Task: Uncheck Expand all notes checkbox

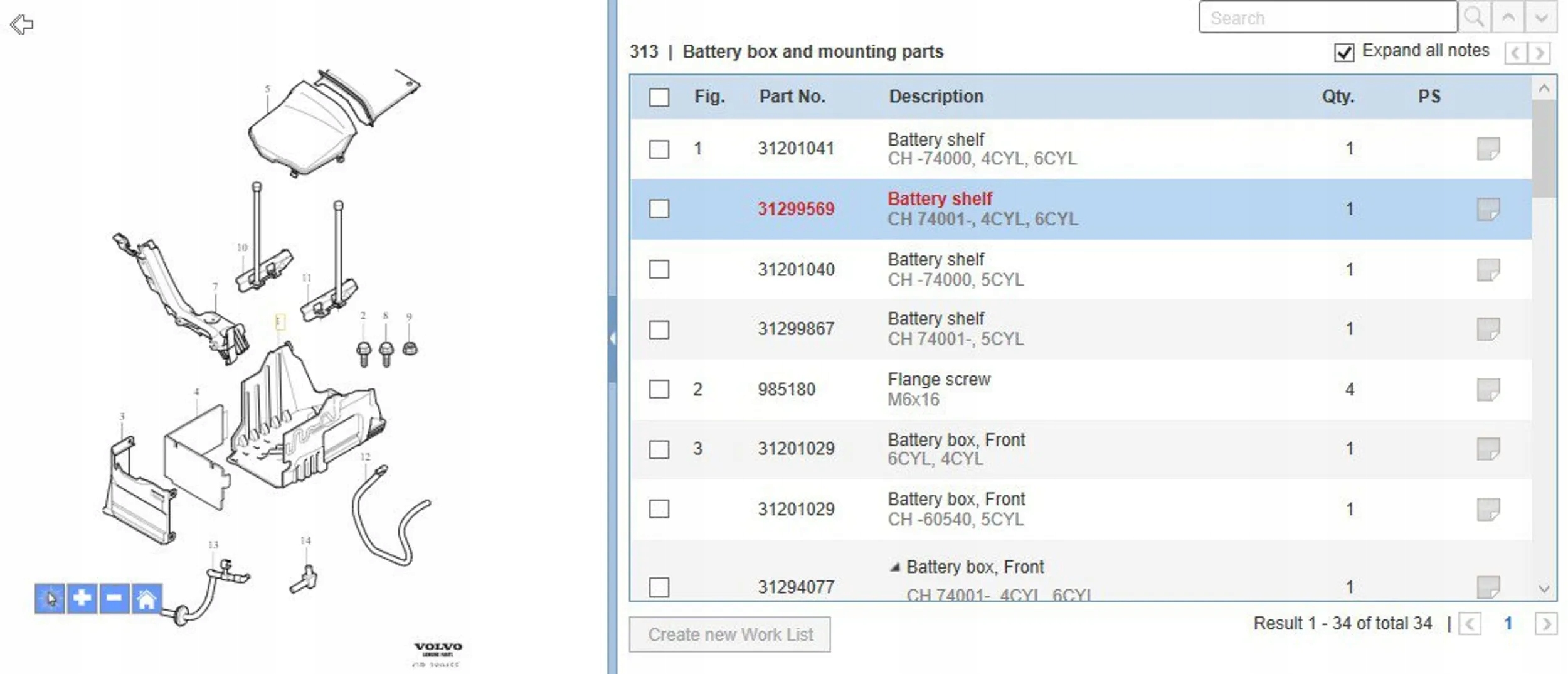Action: (1343, 52)
